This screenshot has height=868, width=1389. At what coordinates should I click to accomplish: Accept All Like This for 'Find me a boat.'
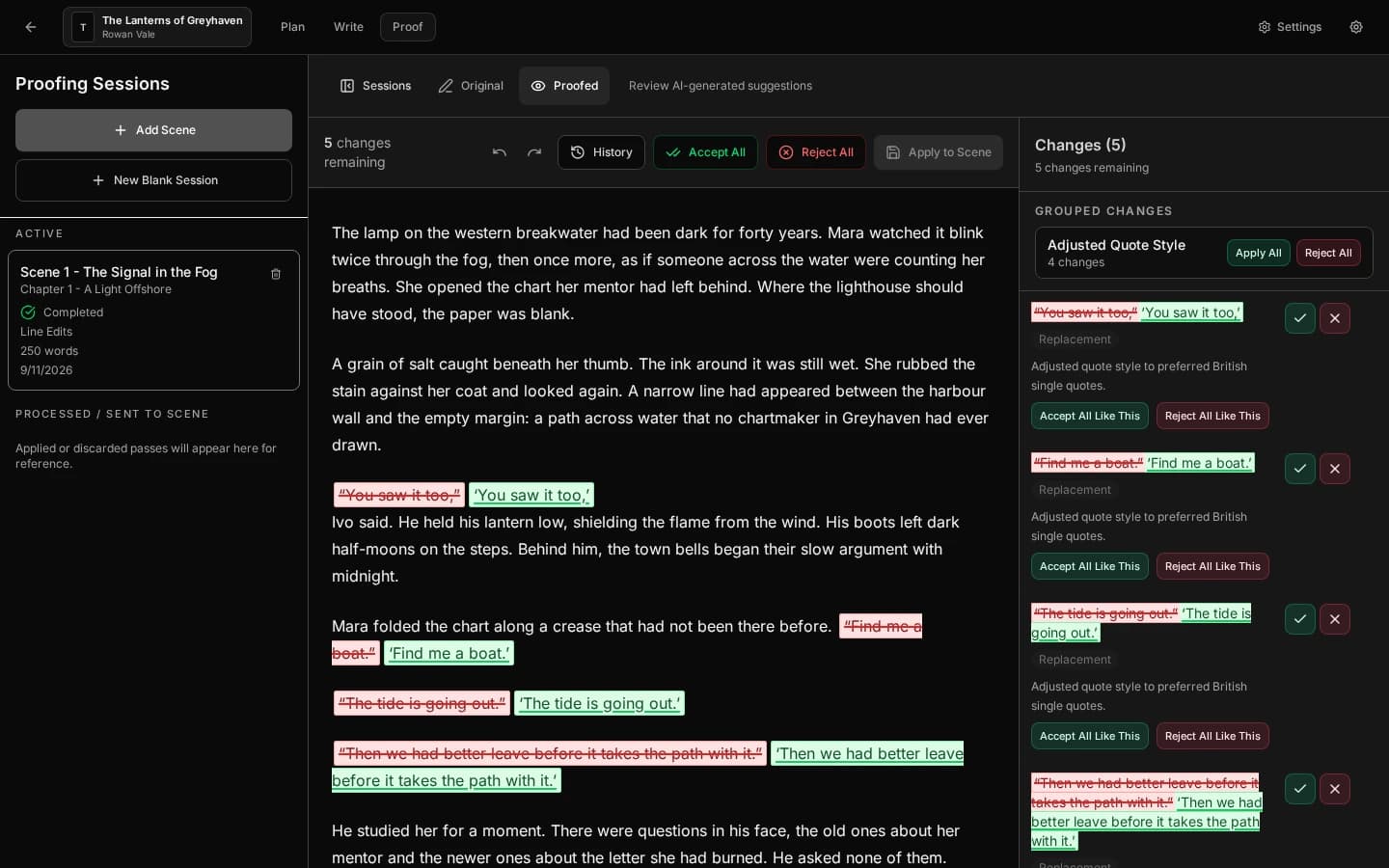[x=1090, y=566]
